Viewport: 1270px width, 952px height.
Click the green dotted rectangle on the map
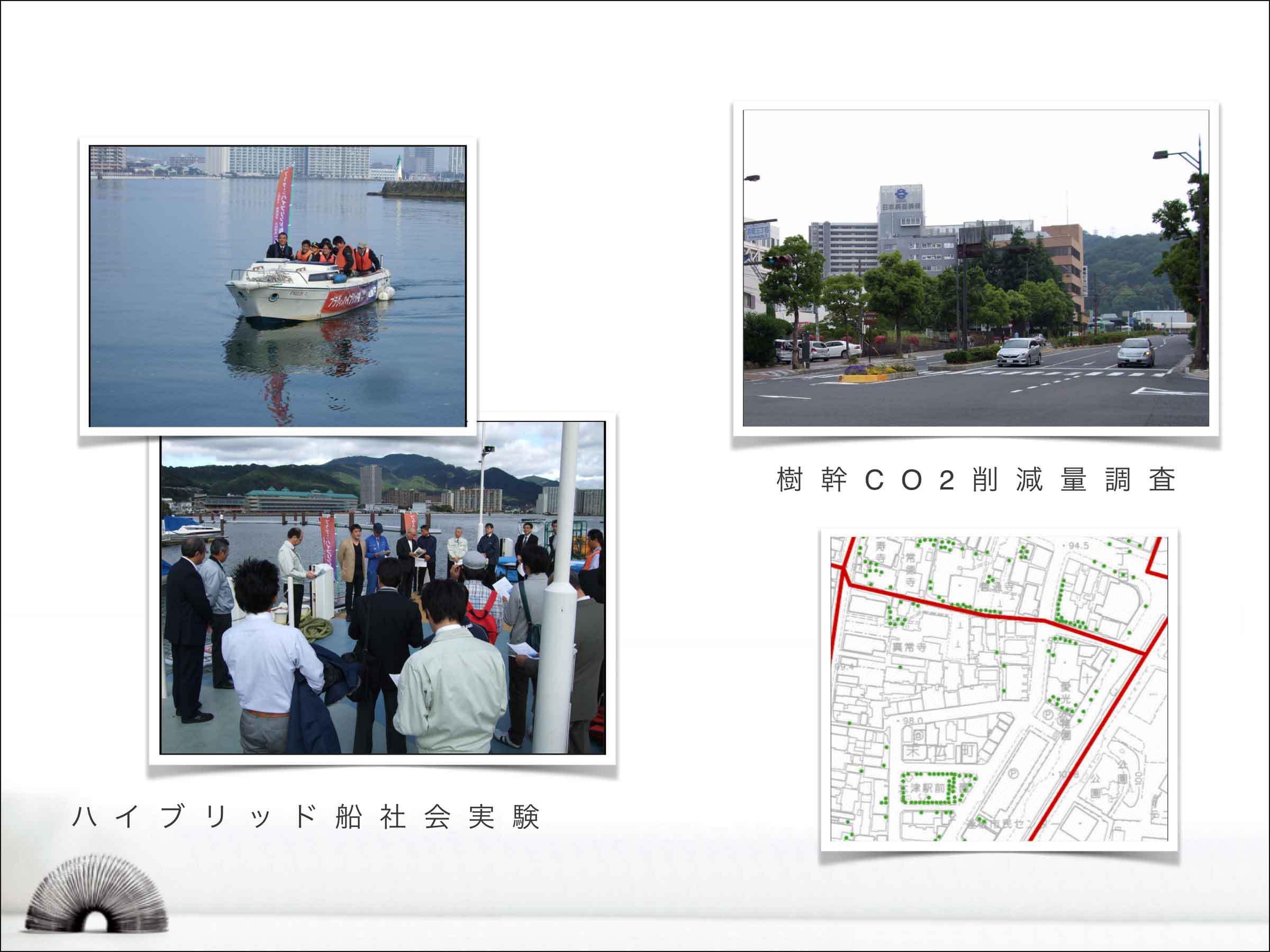click(x=933, y=789)
